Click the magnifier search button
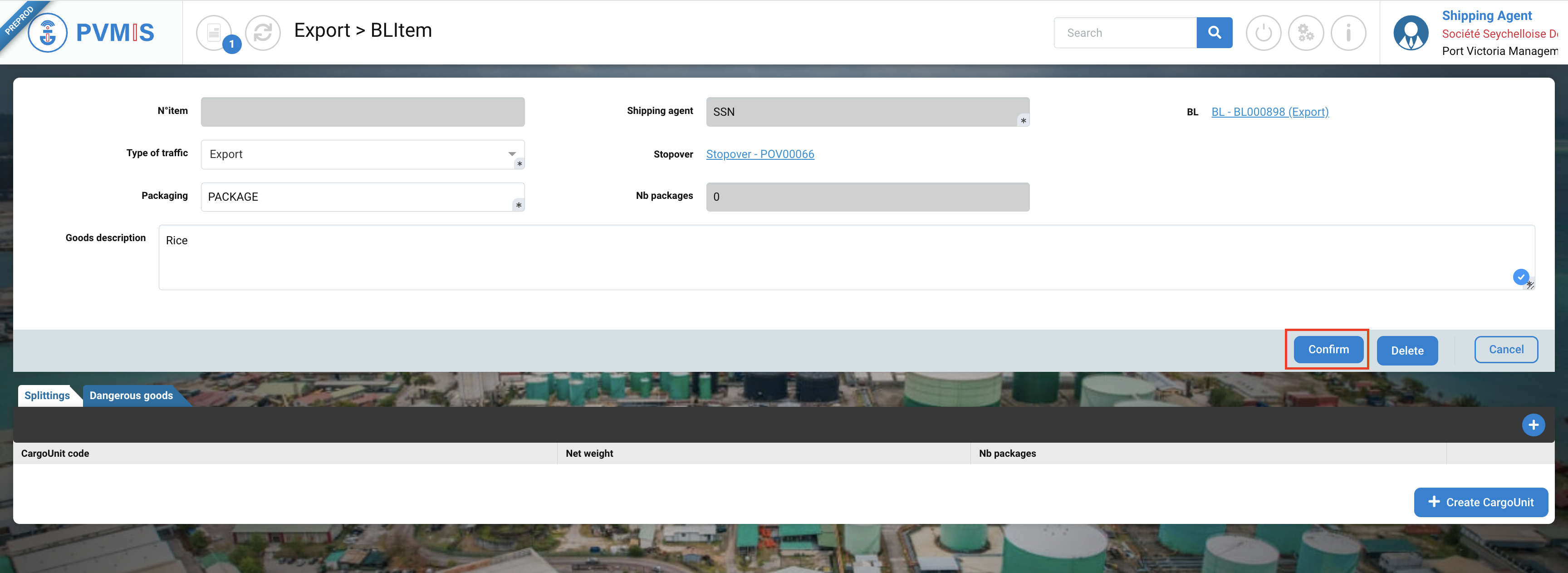 click(x=1214, y=33)
